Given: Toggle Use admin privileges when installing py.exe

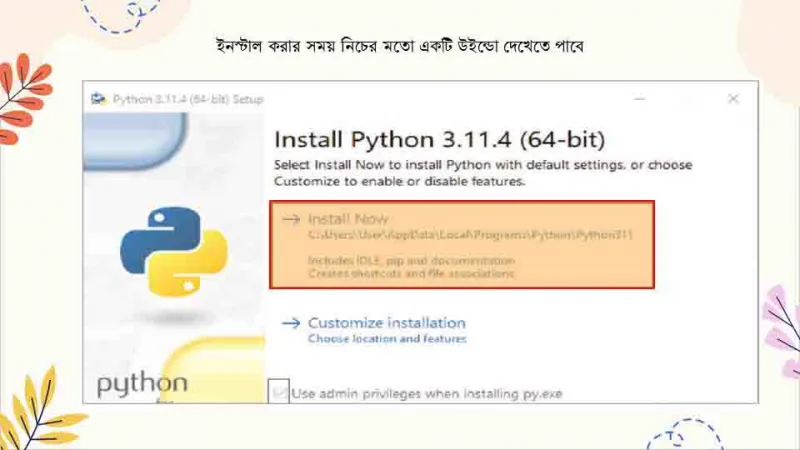Looking at the screenshot, I should (x=279, y=392).
